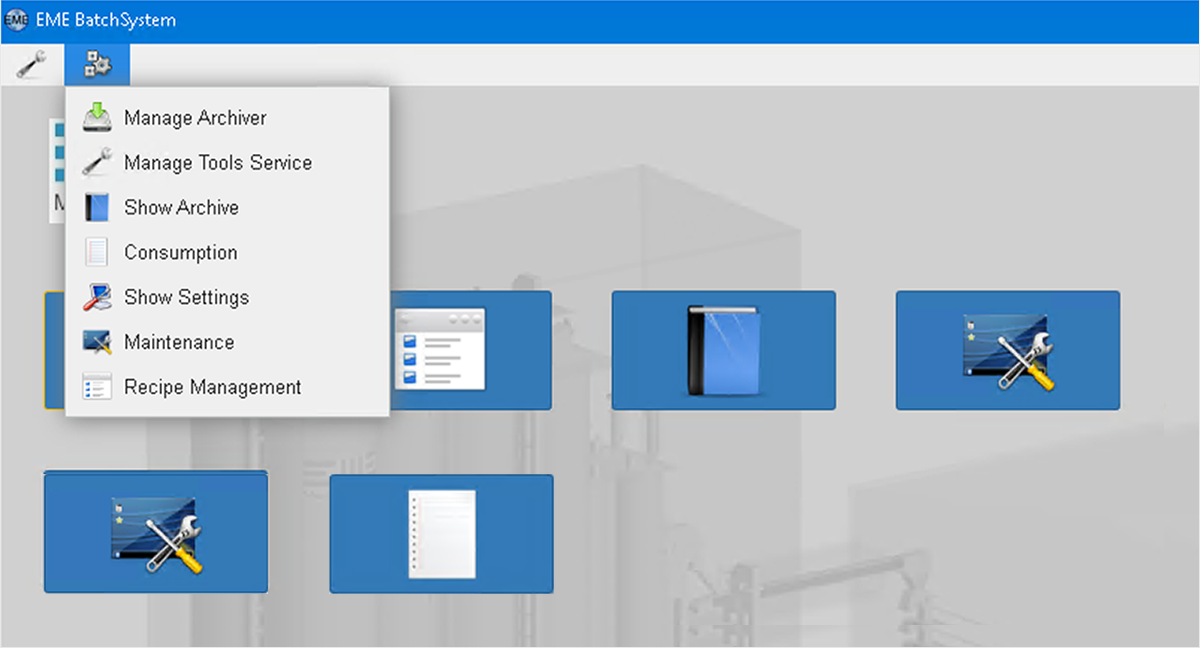Image resolution: width=1200 pixels, height=648 pixels.
Task: Open the wrench tools menu in toolbar
Action: coord(32,66)
